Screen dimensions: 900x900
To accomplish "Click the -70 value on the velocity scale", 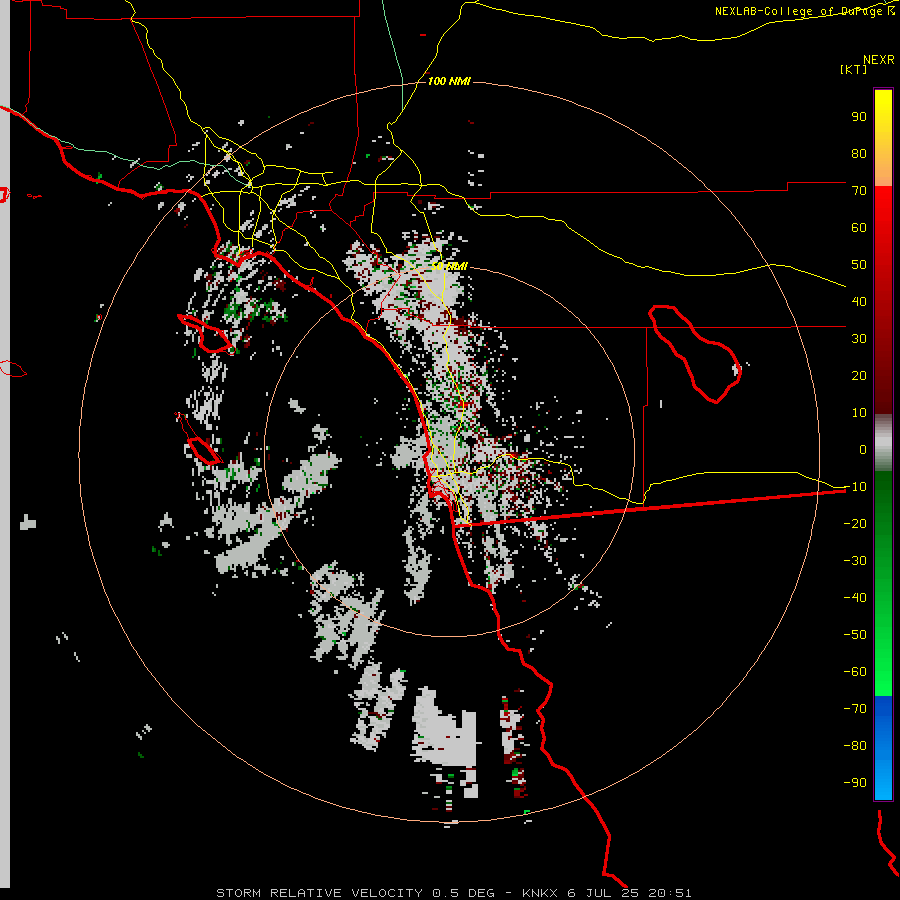I will 855,709.
